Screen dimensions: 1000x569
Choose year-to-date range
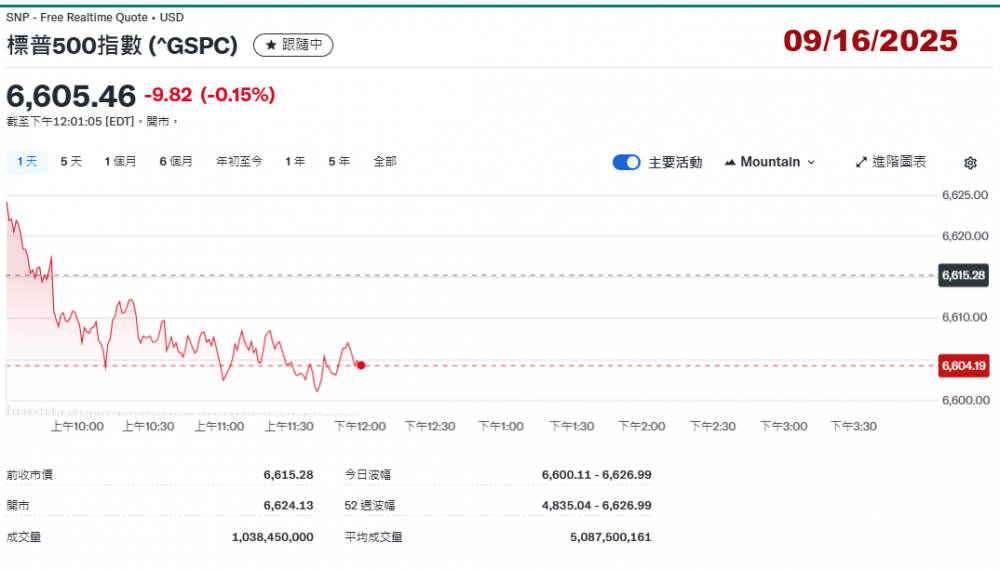tap(239, 161)
